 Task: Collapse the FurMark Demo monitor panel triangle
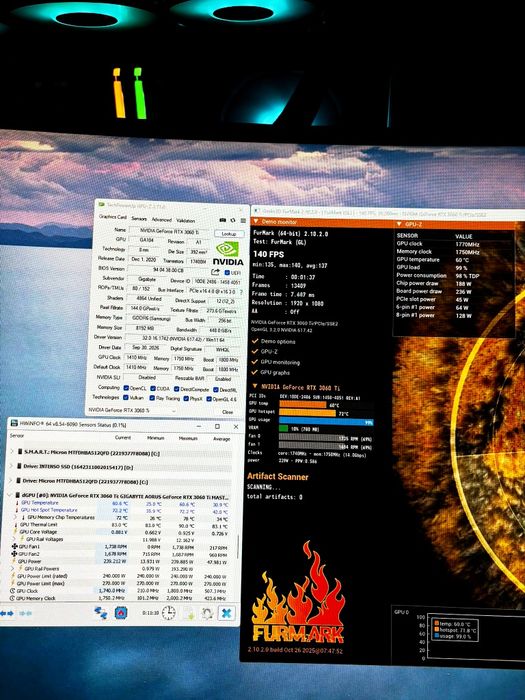(x=256, y=221)
